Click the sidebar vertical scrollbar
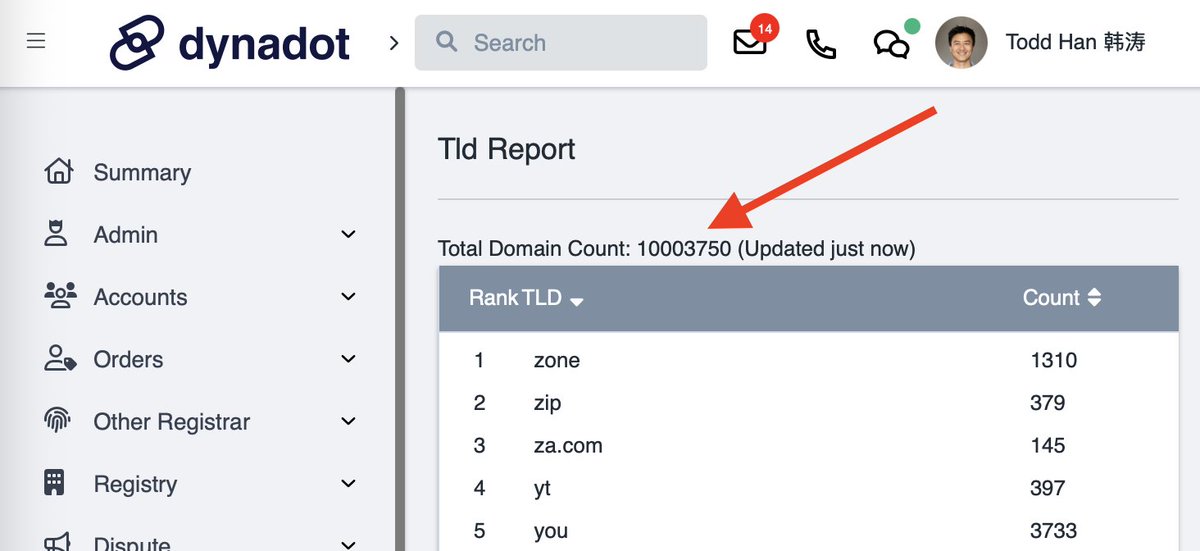Screen dimensions: 1200x551 click(x=400, y=319)
